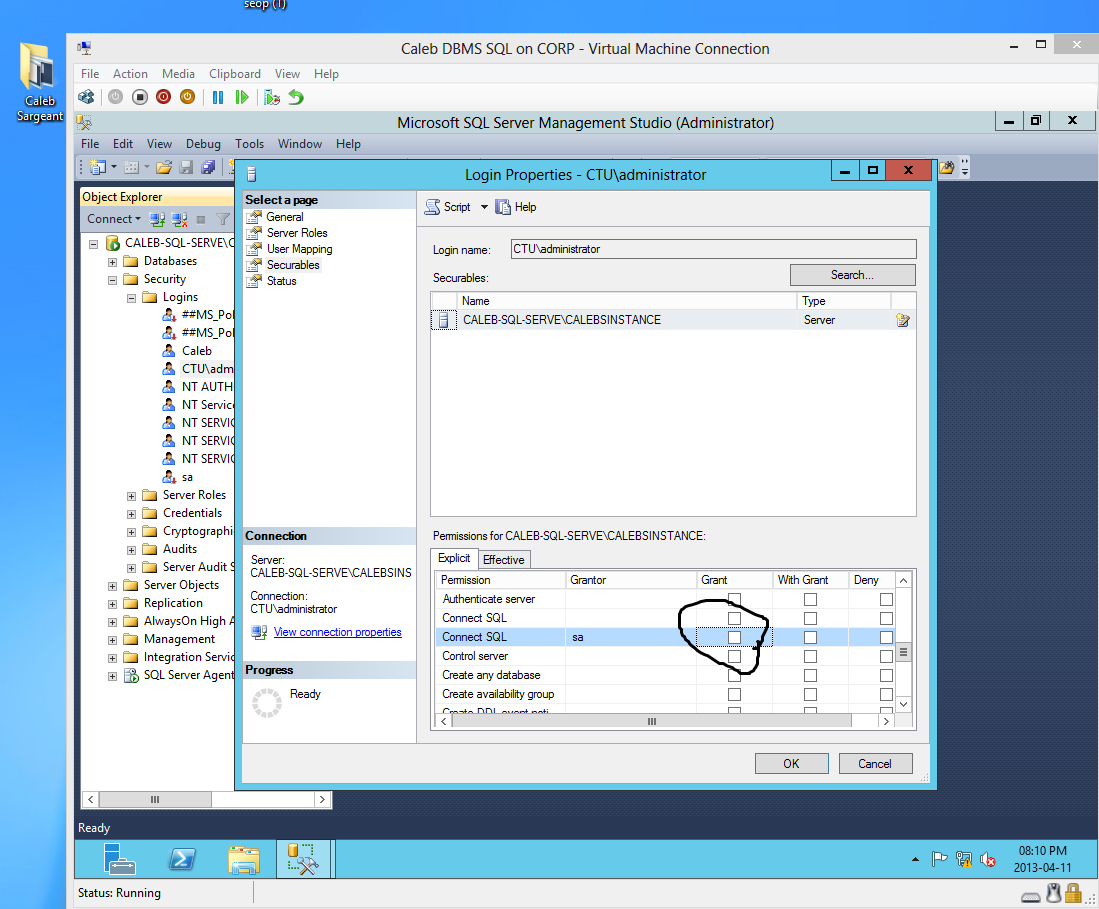Collapse the Logins folder
1099x909 pixels.
point(131,298)
